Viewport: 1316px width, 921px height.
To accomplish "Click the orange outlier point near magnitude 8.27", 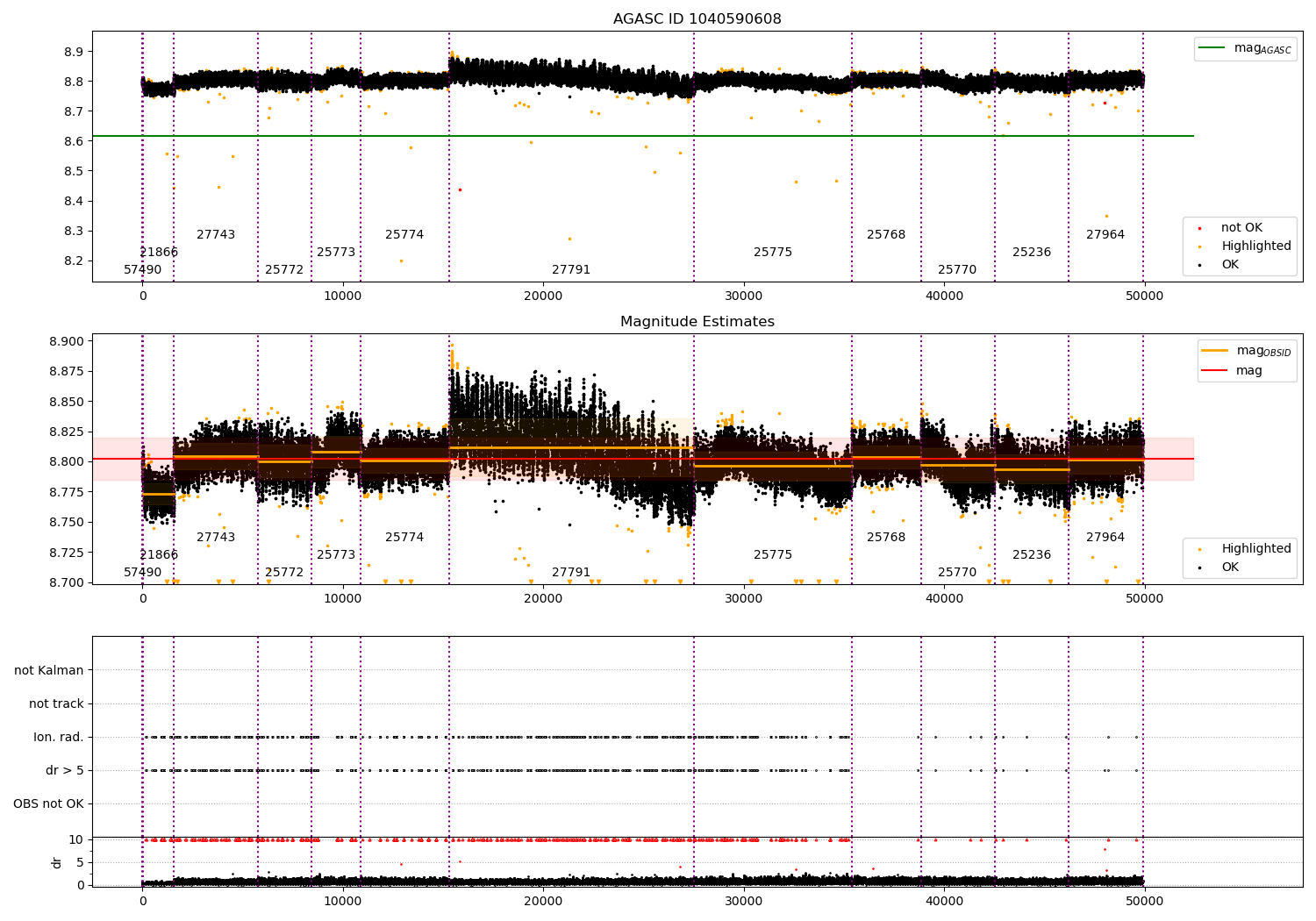I will [569, 239].
